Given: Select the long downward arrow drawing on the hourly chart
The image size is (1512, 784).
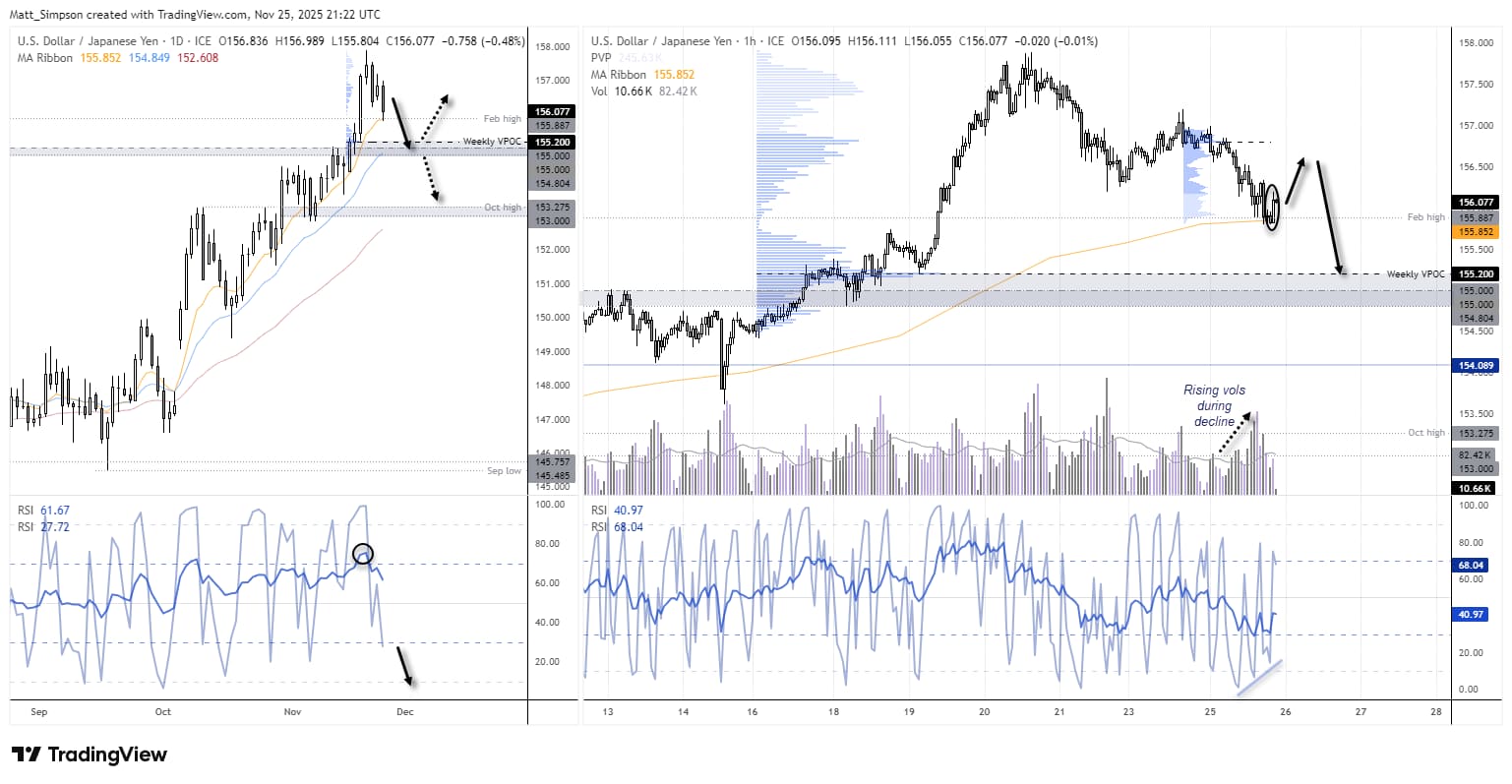Looking at the screenshot, I should [1328, 216].
